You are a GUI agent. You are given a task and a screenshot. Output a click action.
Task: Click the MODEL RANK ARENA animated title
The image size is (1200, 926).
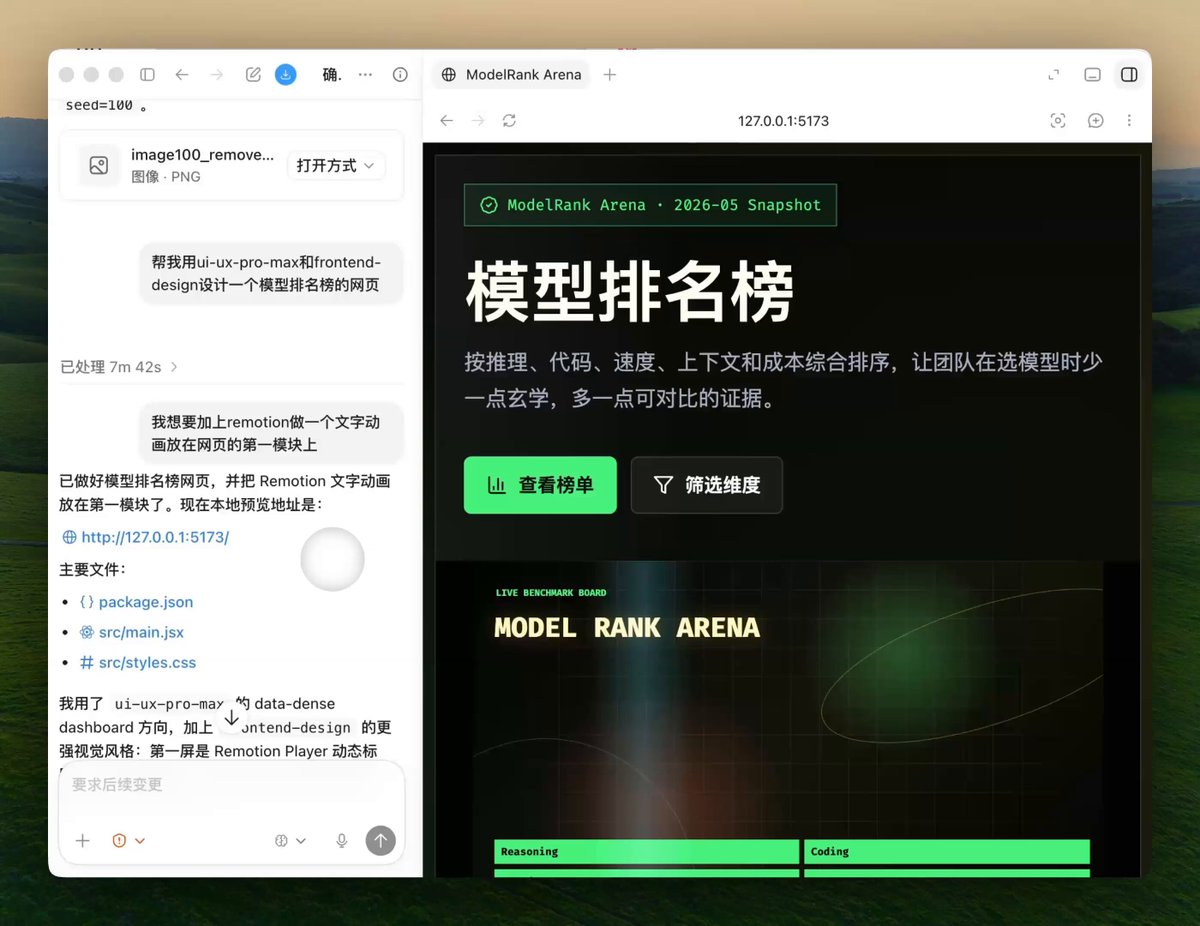tap(627, 628)
